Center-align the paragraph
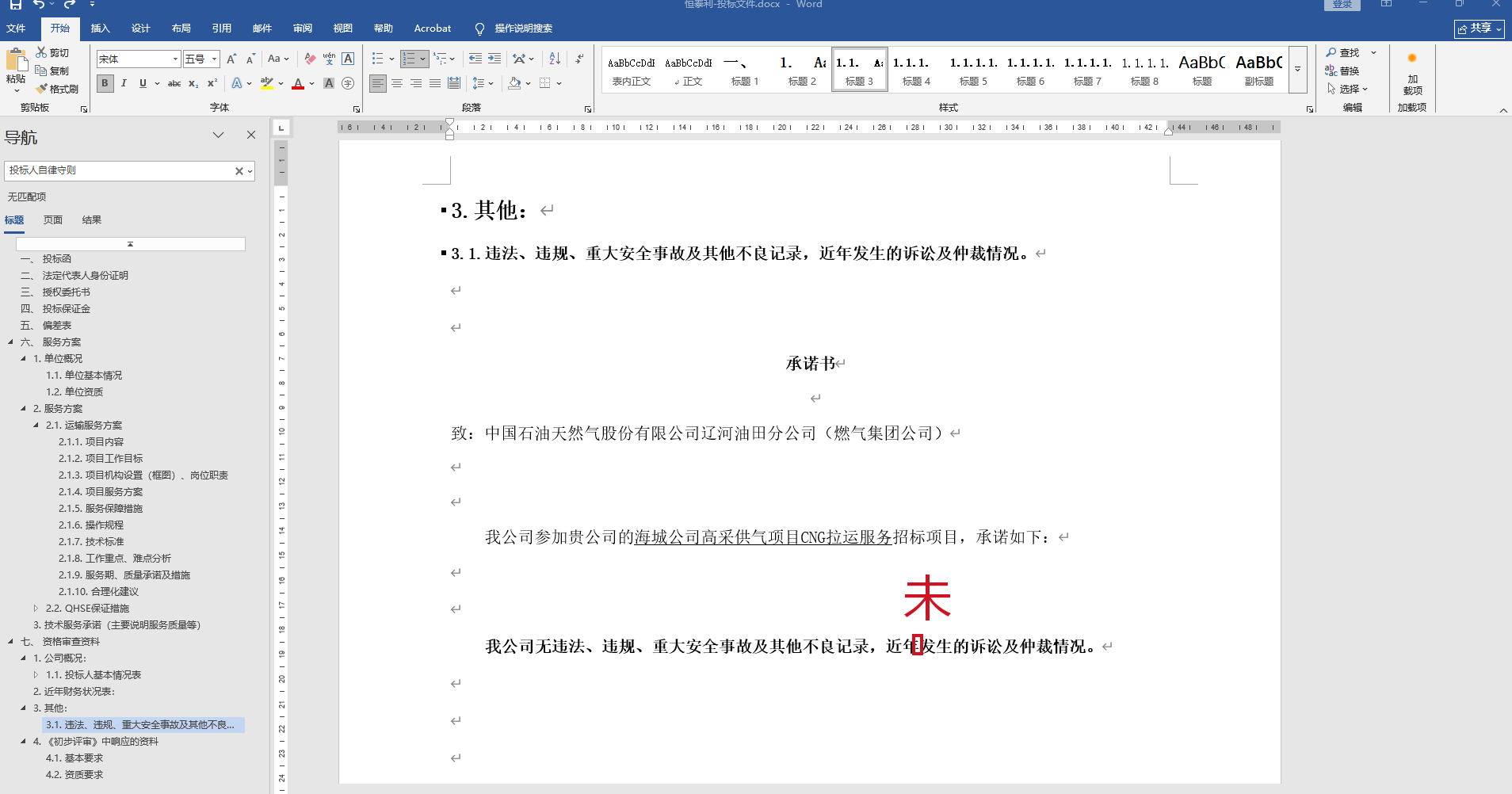Image resolution: width=1512 pixels, height=794 pixels. coord(397,83)
